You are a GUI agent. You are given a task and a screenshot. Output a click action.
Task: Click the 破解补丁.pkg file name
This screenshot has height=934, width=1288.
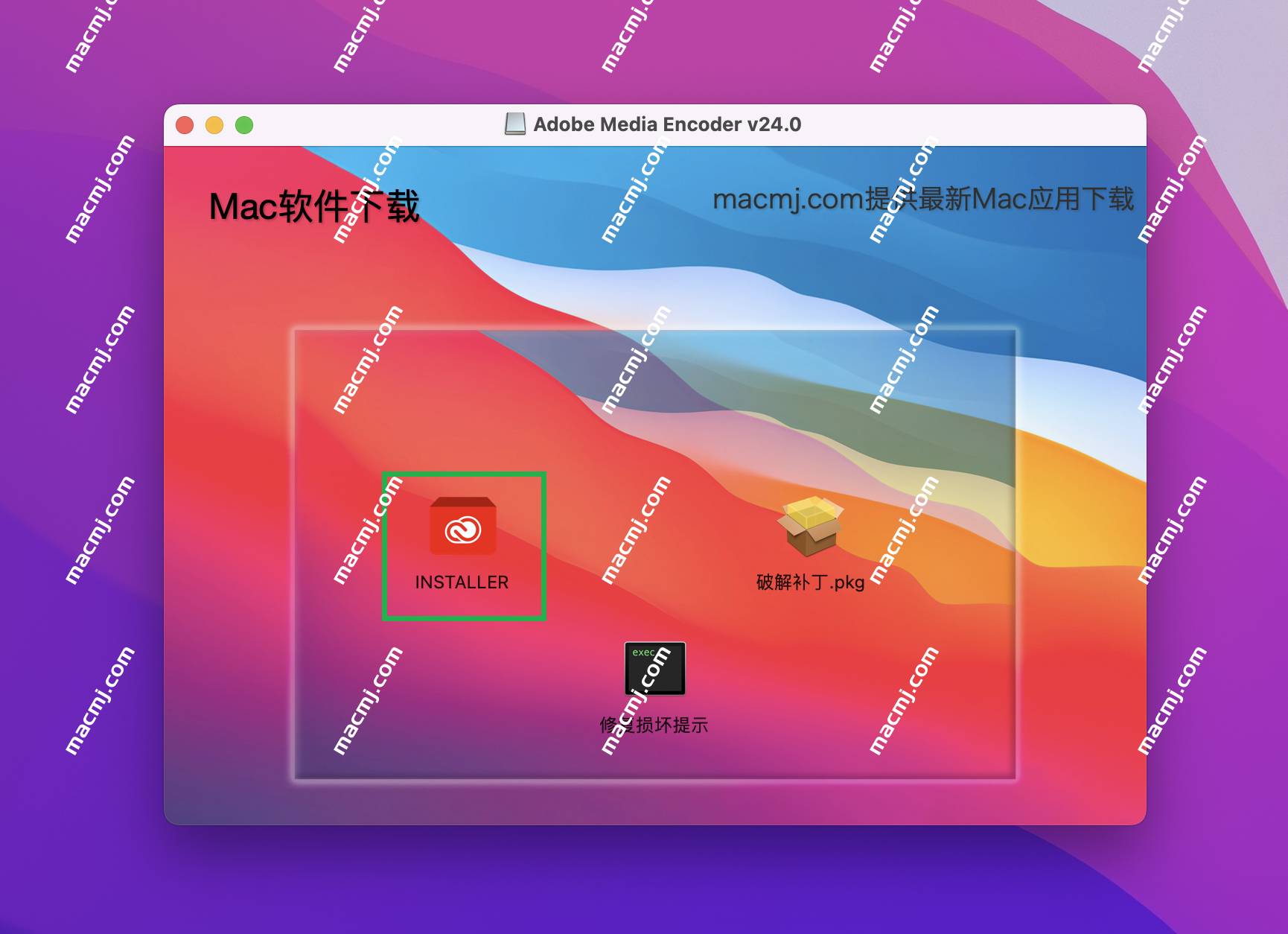tap(810, 582)
